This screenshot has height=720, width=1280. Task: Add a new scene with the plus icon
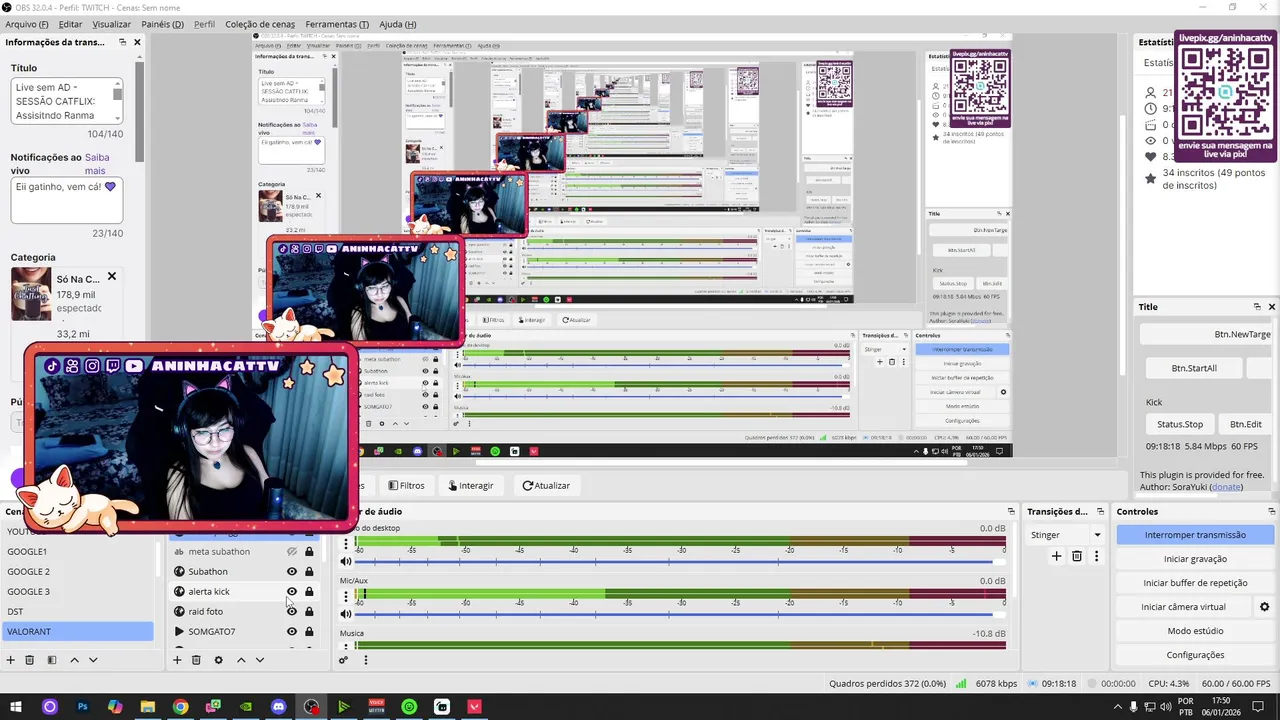[x=10, y=660]
